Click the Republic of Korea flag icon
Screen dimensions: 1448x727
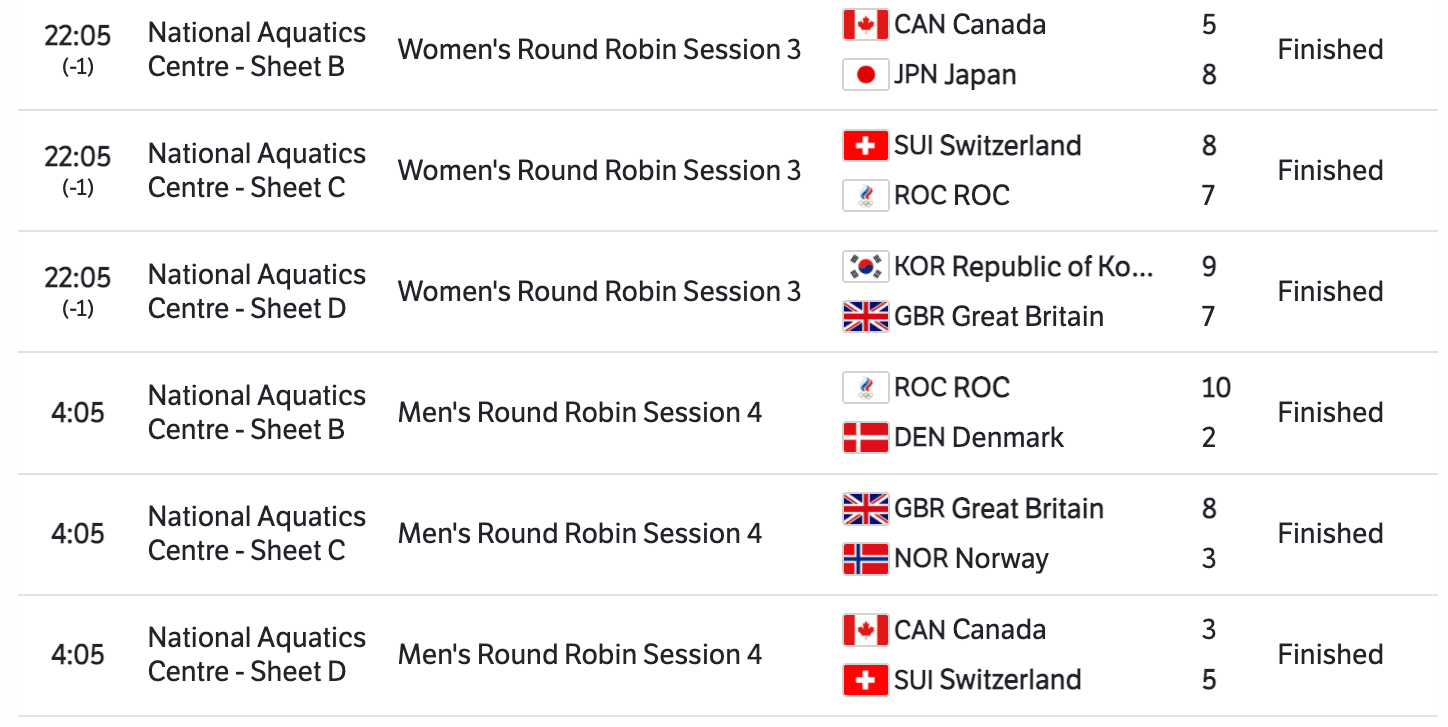[865, 267]
